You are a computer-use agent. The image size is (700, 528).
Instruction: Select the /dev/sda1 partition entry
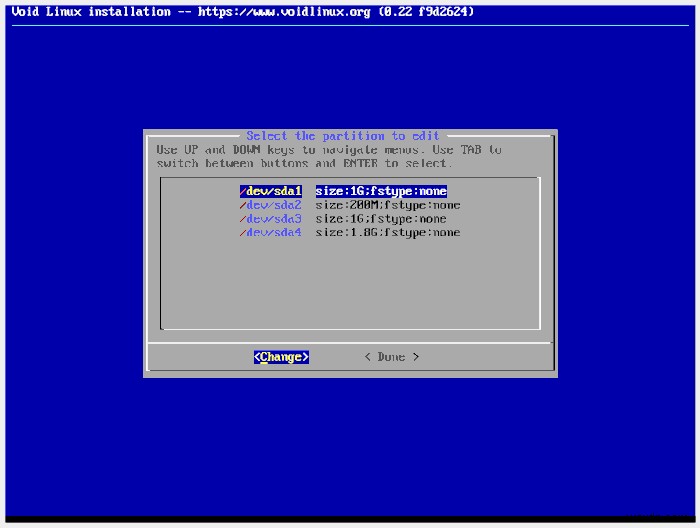pyautogui.click(x=271, y=191)
